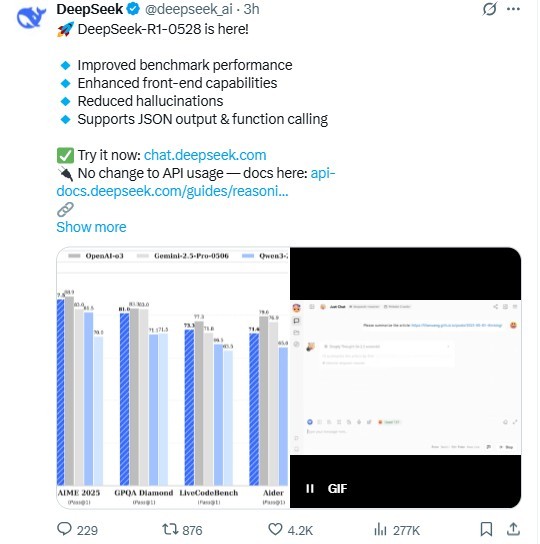
Task: Open the chat demo GIF preview
Action: [405, 378]
